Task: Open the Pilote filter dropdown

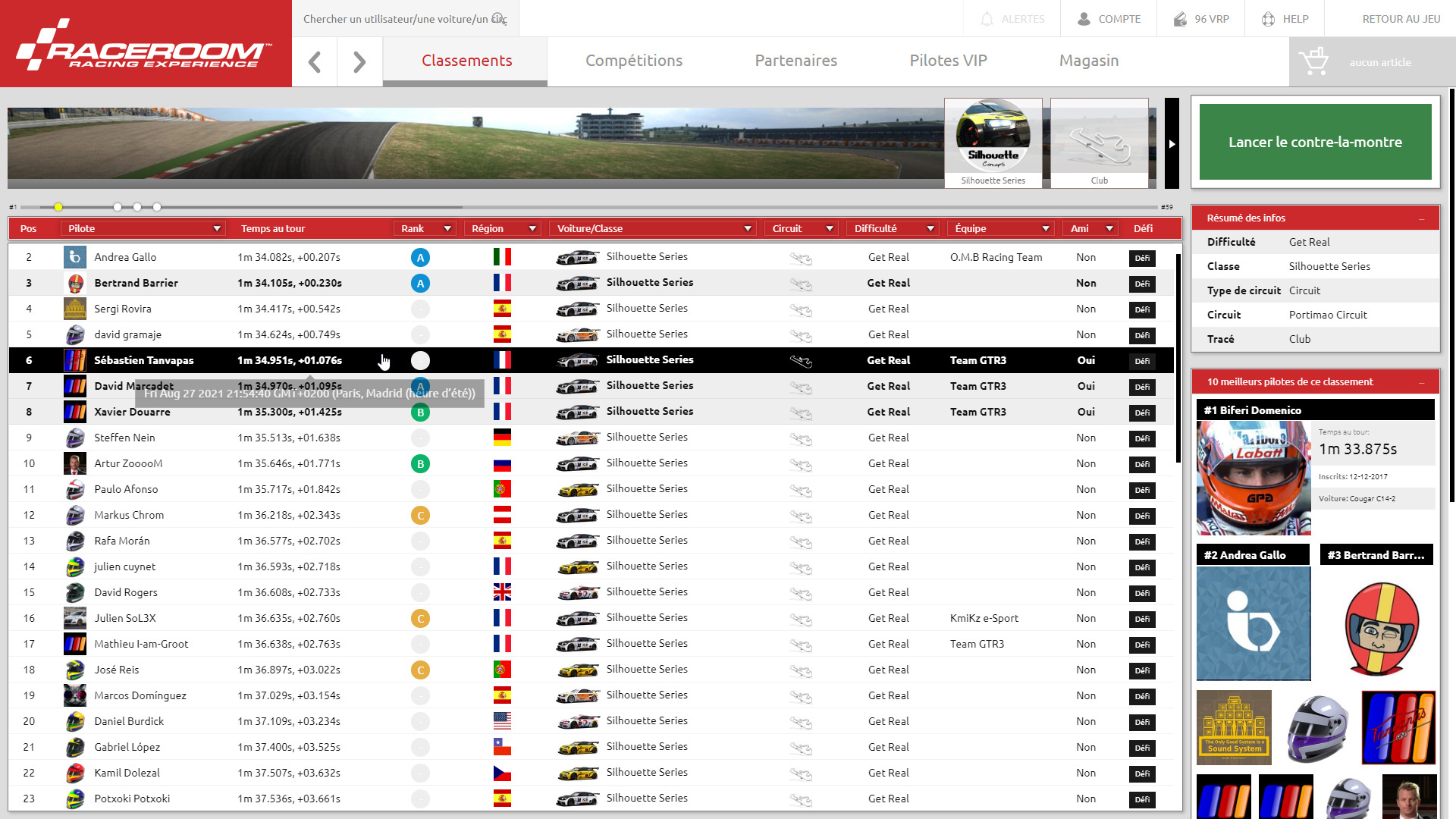Action: [x=217, y=228]
